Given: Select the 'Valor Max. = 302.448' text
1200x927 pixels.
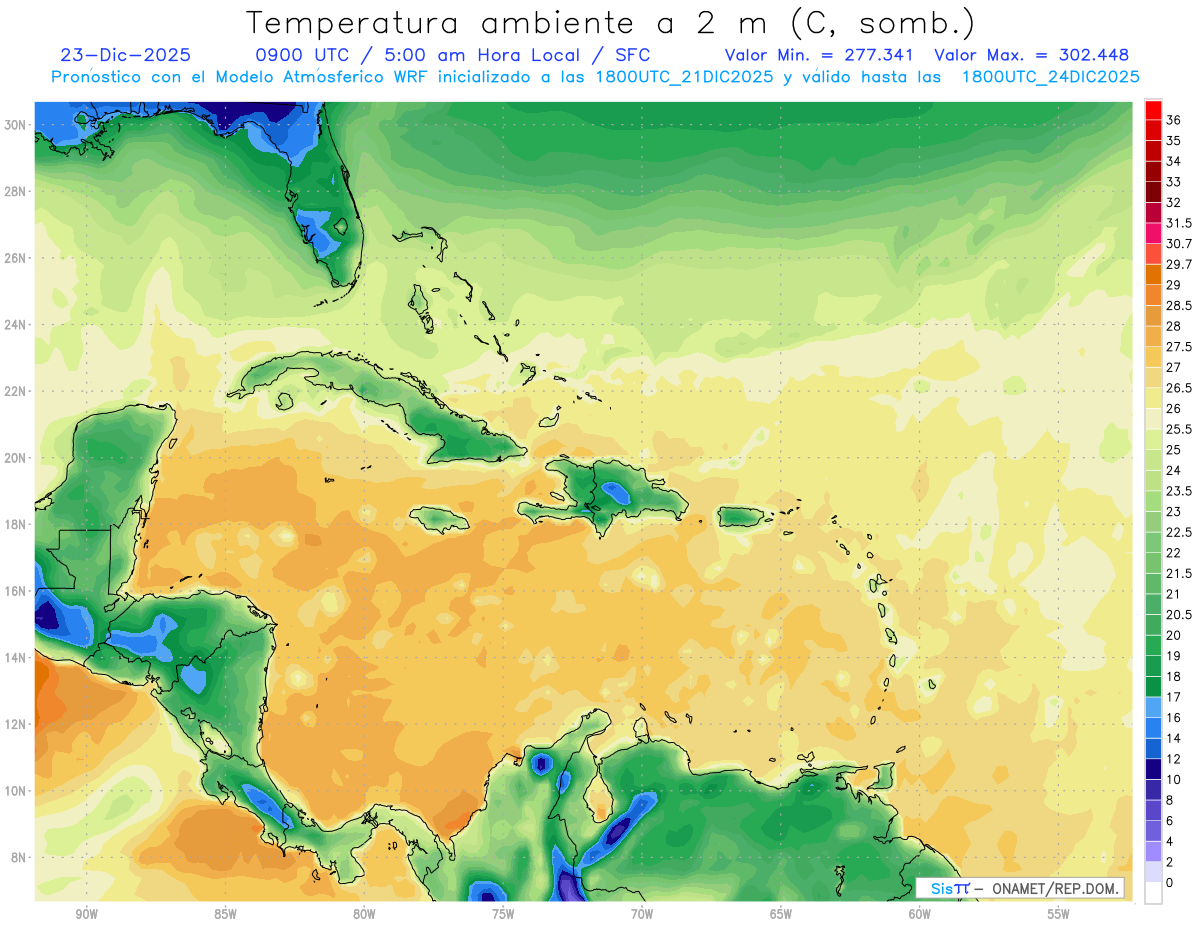Looking at the screenshot, I should point(1031,55).
